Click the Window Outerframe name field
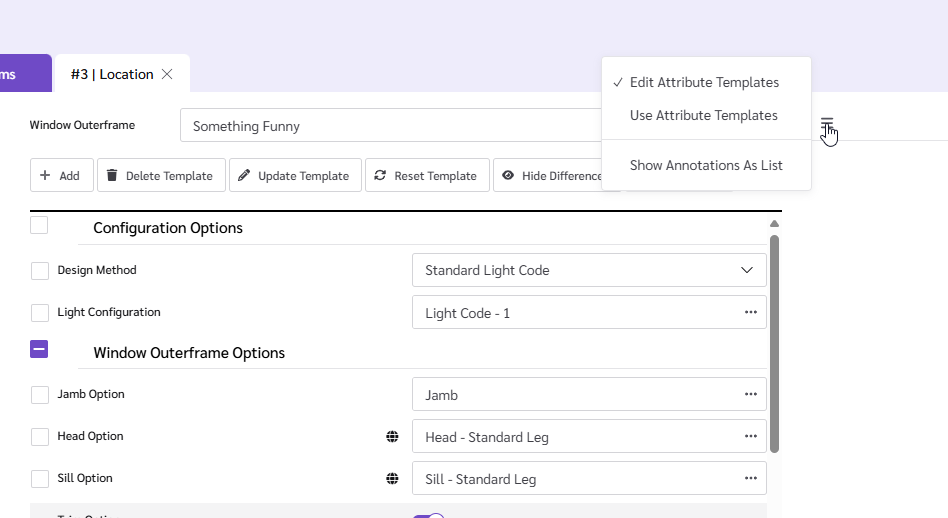The height and width of the screenshot is (518, 948). [390, 126]
